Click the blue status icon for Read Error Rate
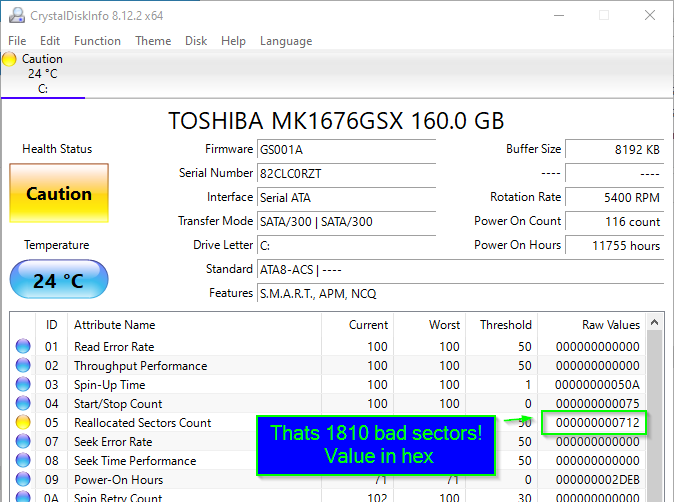This screenshot has height=502, width=674. [23, 346]
